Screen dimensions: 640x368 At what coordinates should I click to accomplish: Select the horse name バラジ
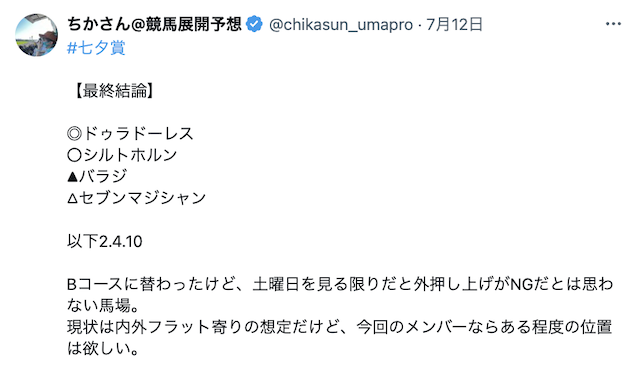(103, 176)
